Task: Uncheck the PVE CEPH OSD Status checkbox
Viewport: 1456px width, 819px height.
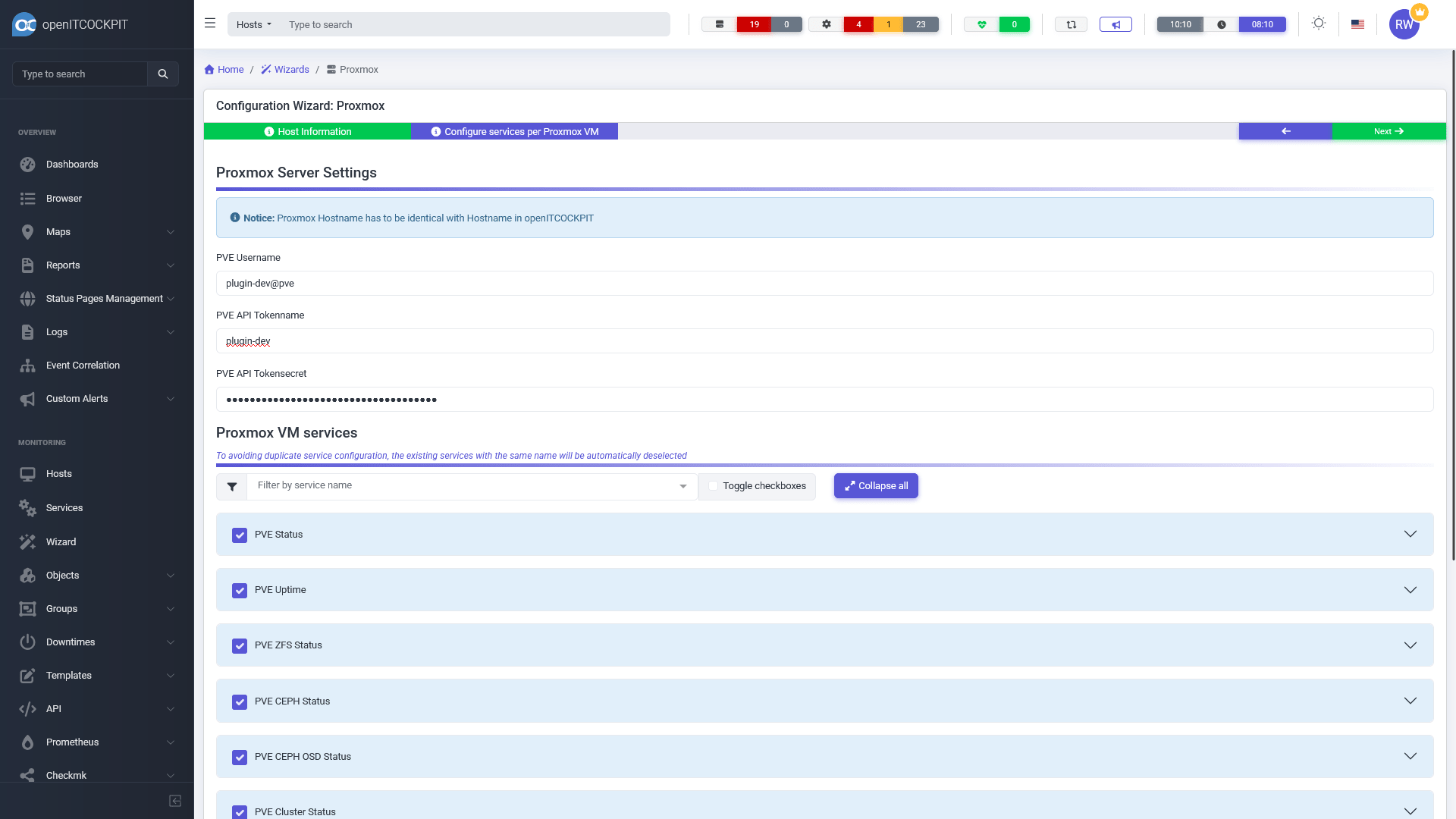Action: 240,758
